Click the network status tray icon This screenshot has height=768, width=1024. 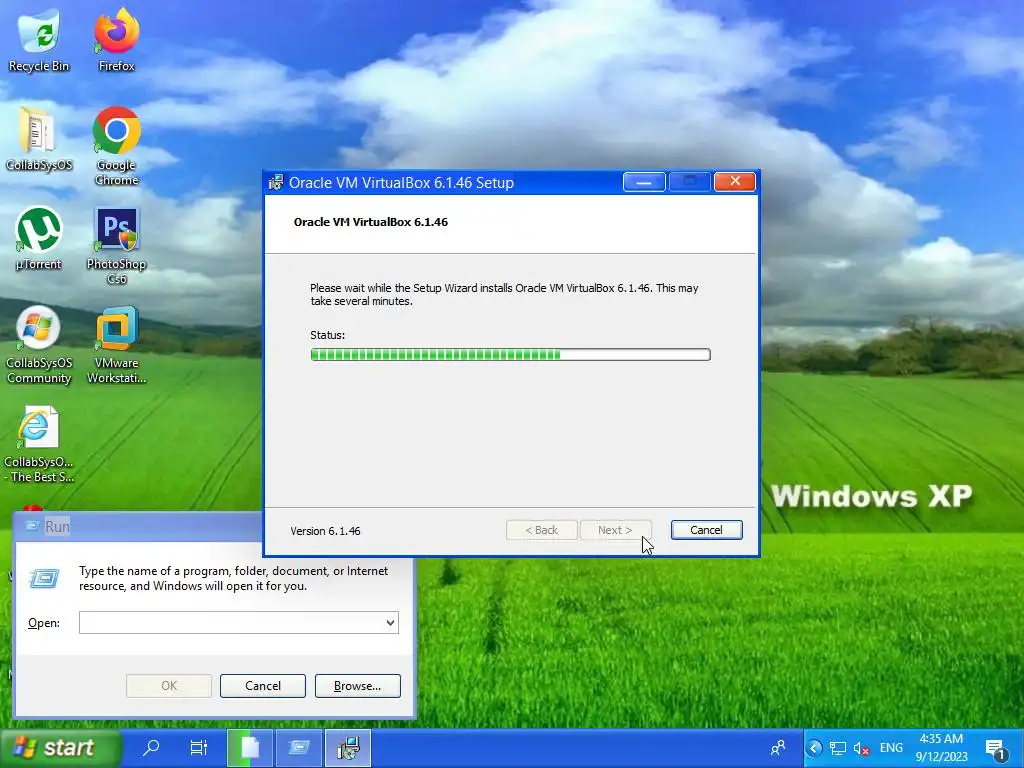click(837, 748)
